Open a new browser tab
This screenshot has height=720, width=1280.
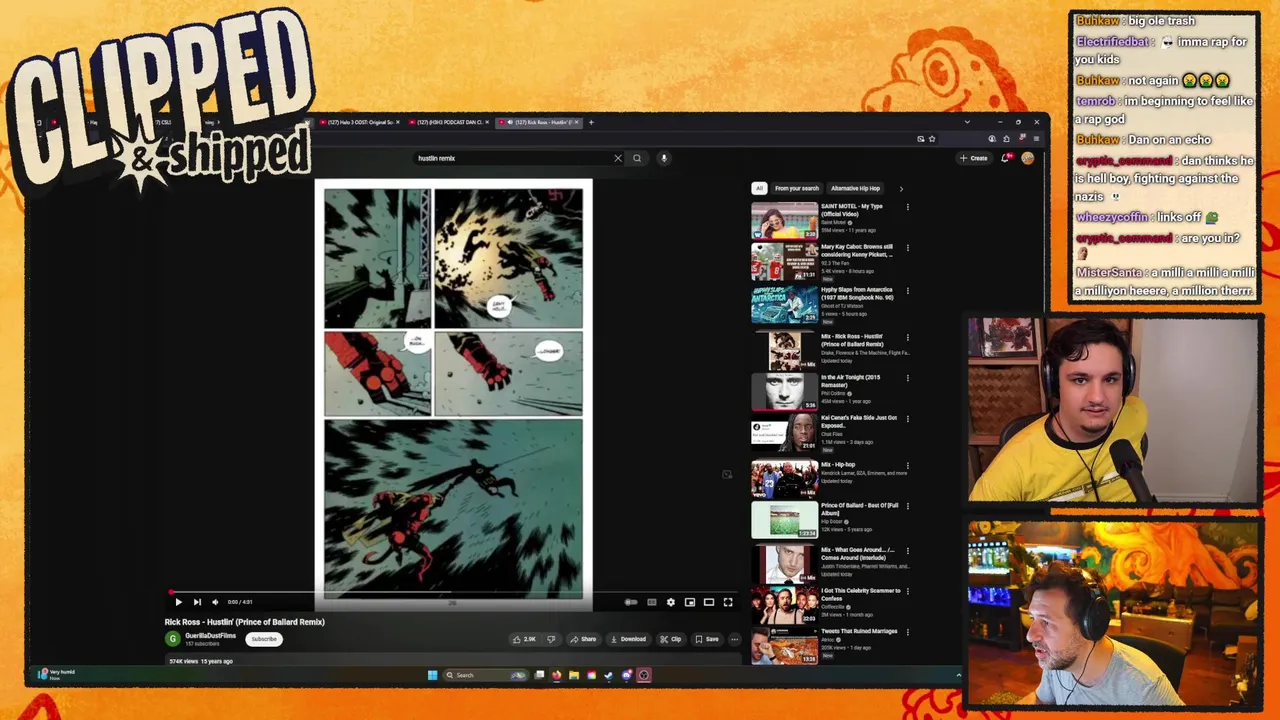click(x=591, y=122)
